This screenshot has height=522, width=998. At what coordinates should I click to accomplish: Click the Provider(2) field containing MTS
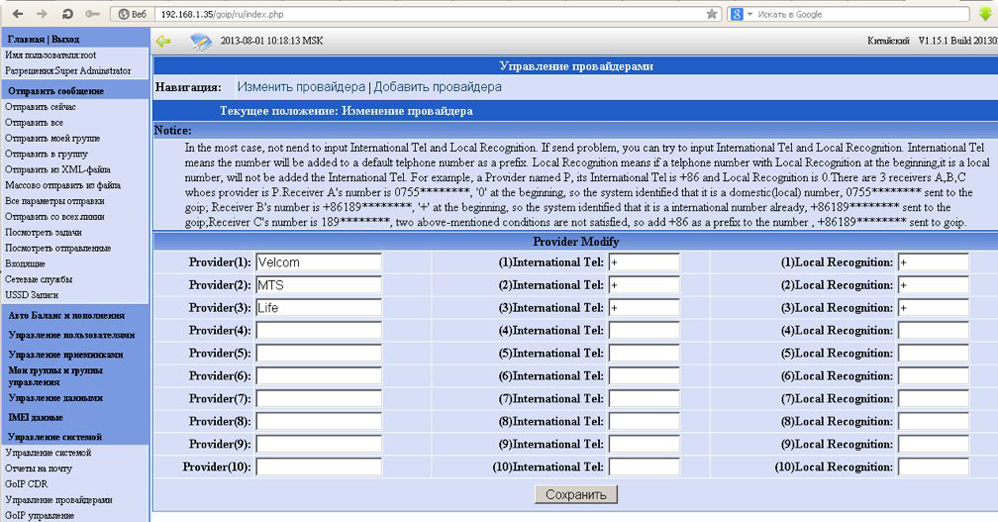pos(318,285)
